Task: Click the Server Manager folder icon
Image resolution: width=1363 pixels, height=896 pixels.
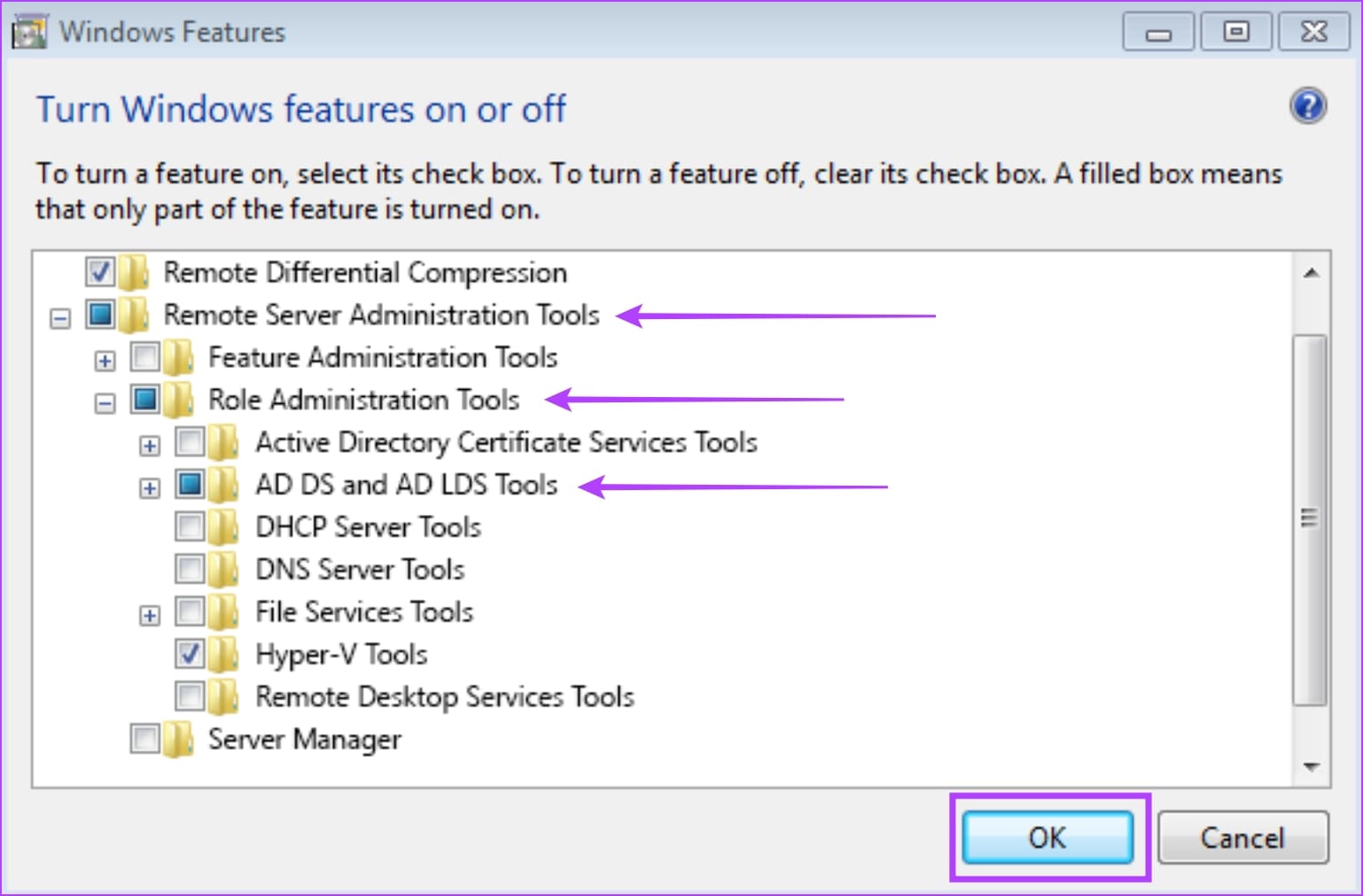Action: [x=179, y=739]
